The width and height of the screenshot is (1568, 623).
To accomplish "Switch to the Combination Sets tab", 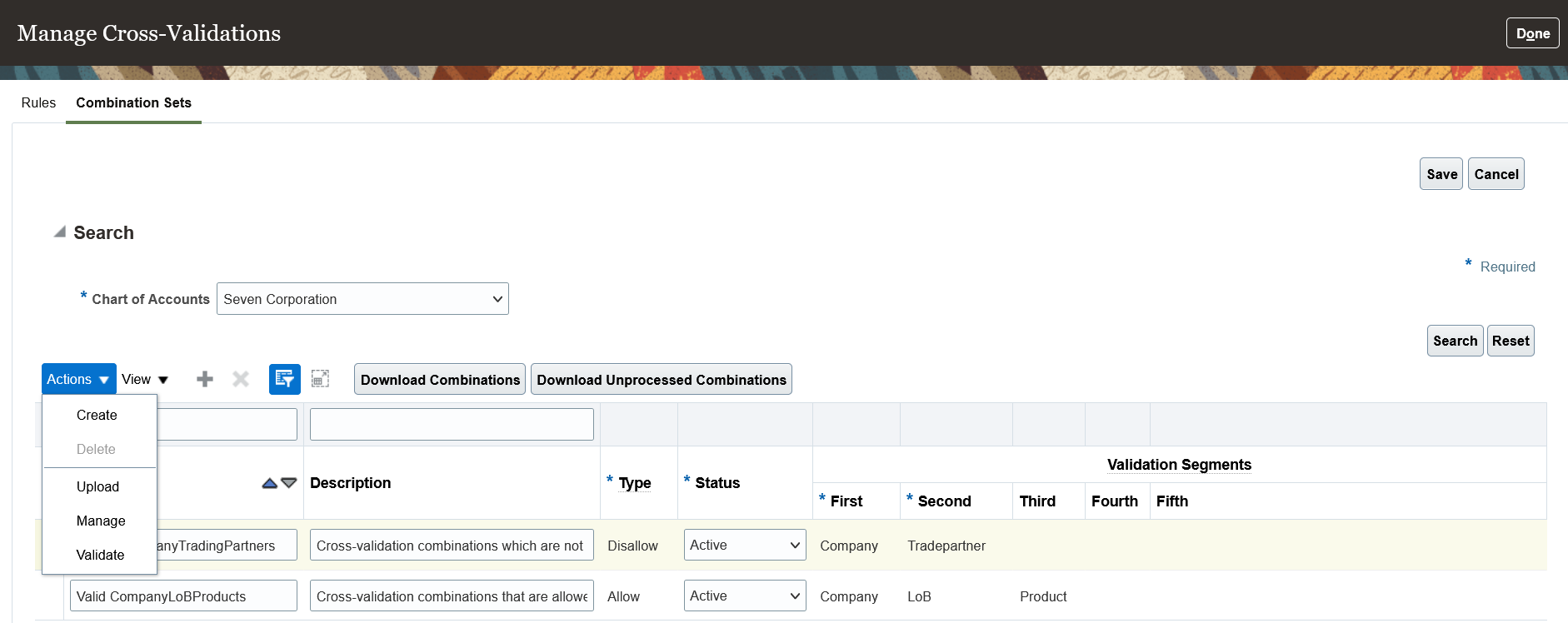I will (133, 102).
